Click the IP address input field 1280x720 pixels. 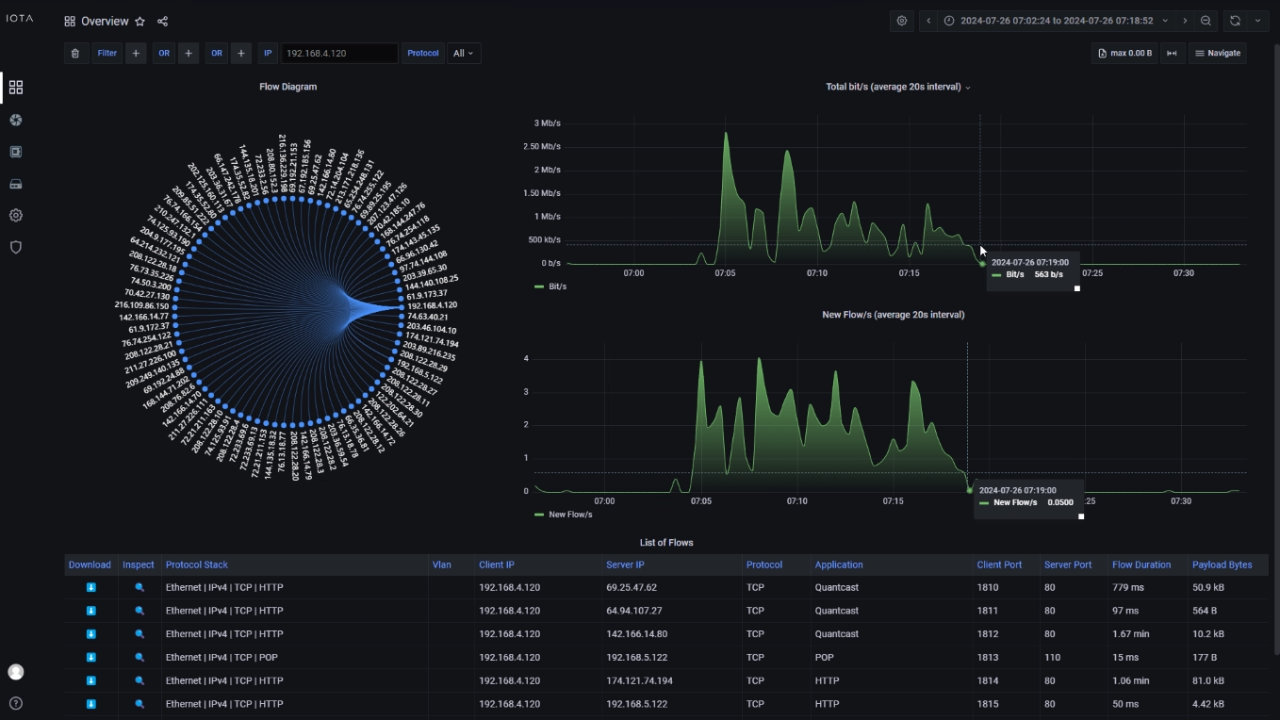pyautogui.click(x=339, y=53)
